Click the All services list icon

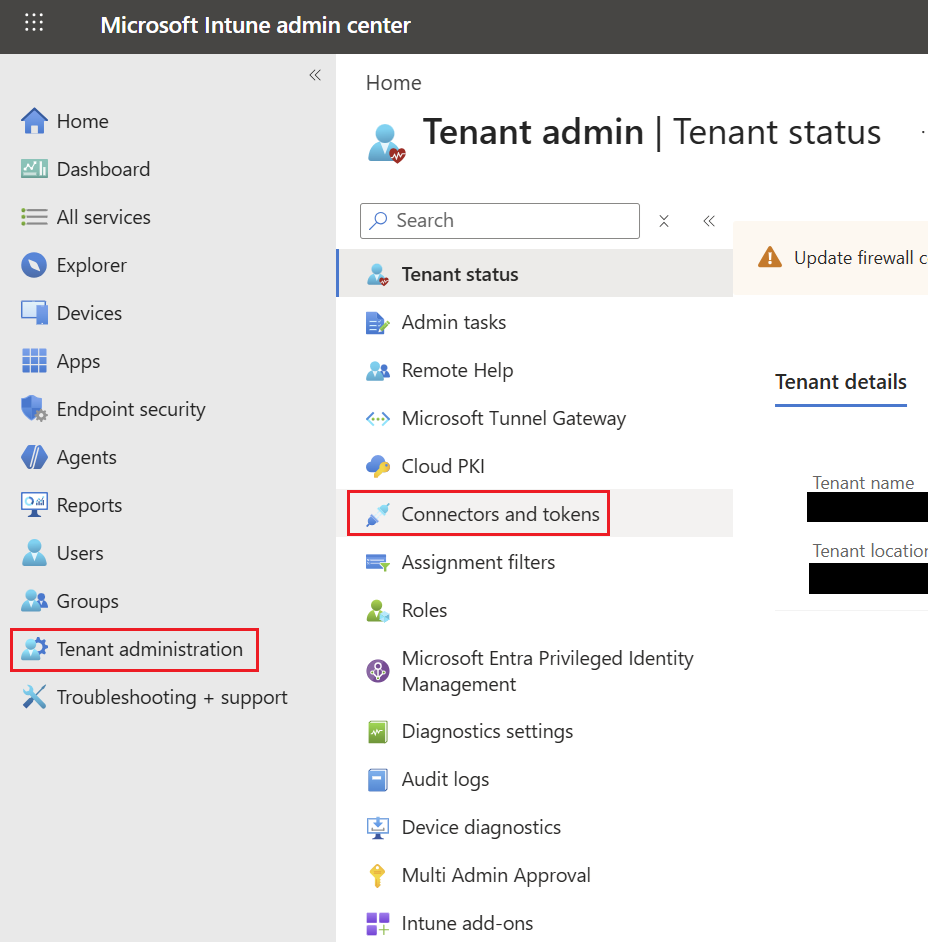(34, 217)
